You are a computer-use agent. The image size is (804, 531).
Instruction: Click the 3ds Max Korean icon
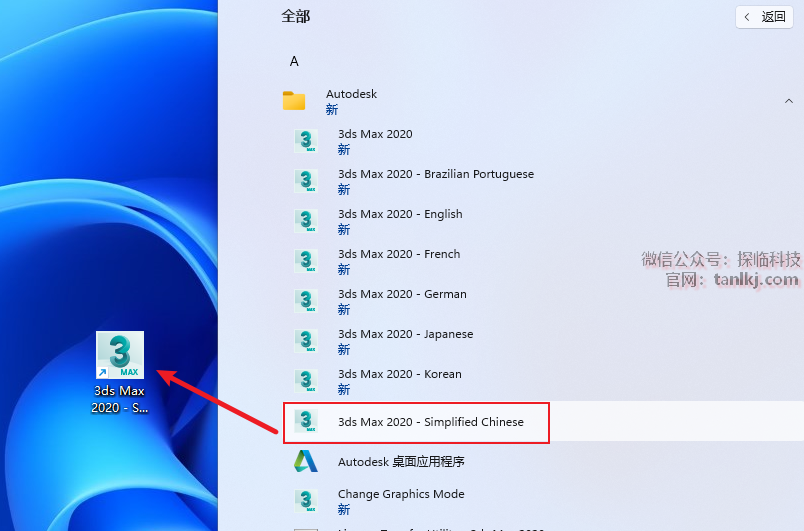[x=306, y=381]
